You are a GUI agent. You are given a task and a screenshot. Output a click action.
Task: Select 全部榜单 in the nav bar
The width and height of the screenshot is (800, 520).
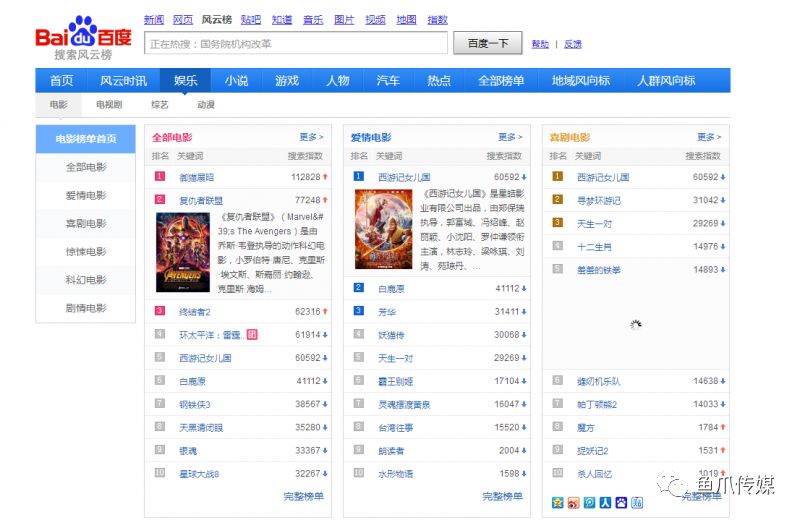(501, 81)
